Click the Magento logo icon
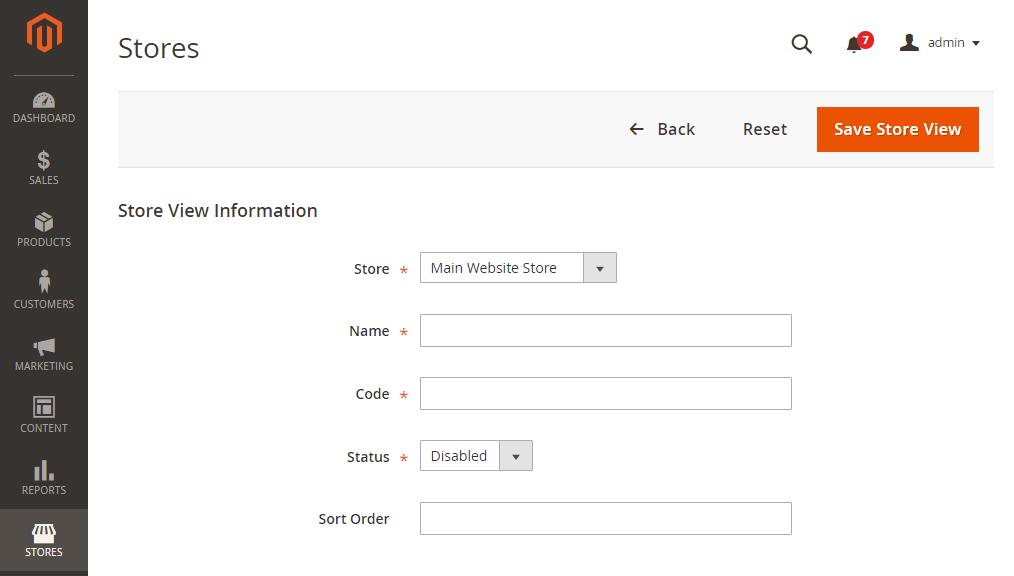 click(44, 33)
